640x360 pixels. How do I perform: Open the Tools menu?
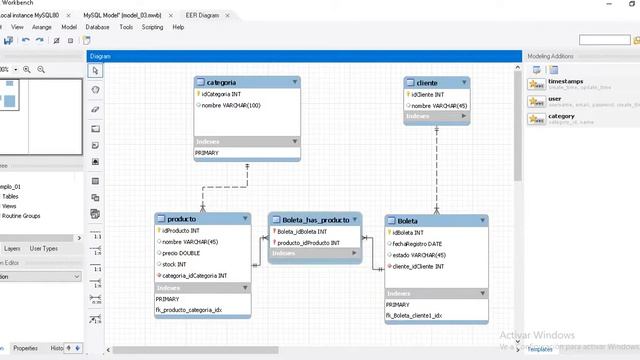click(x=126, y=27)
